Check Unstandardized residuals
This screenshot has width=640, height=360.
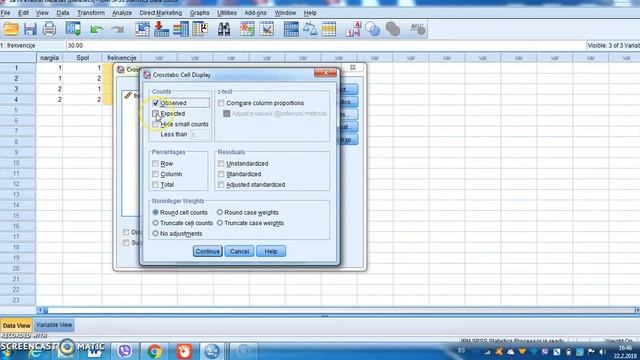tap(221, 164)
